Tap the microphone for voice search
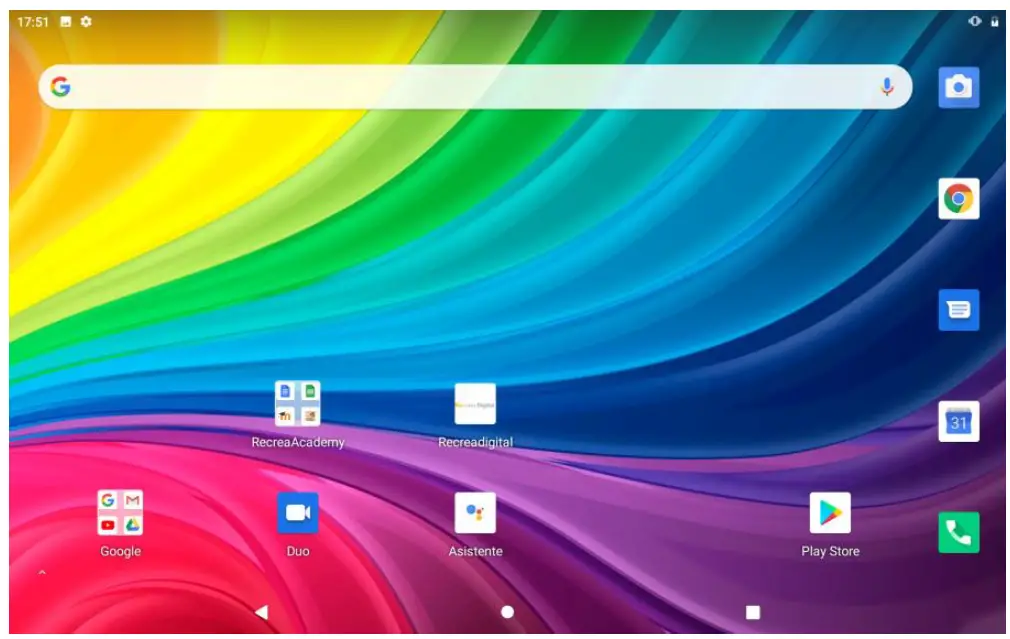This screenshot has height=639, width=1010. click(887, 87)
